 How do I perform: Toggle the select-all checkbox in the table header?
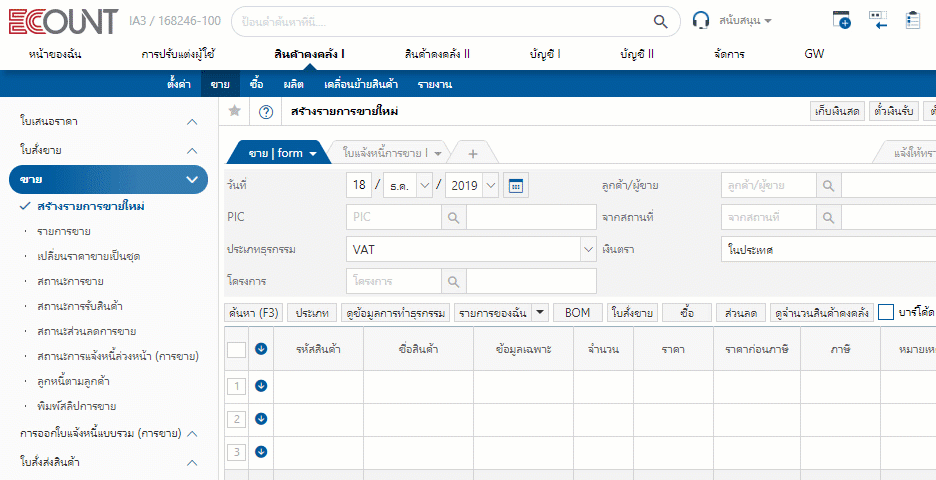click(236, 349)
